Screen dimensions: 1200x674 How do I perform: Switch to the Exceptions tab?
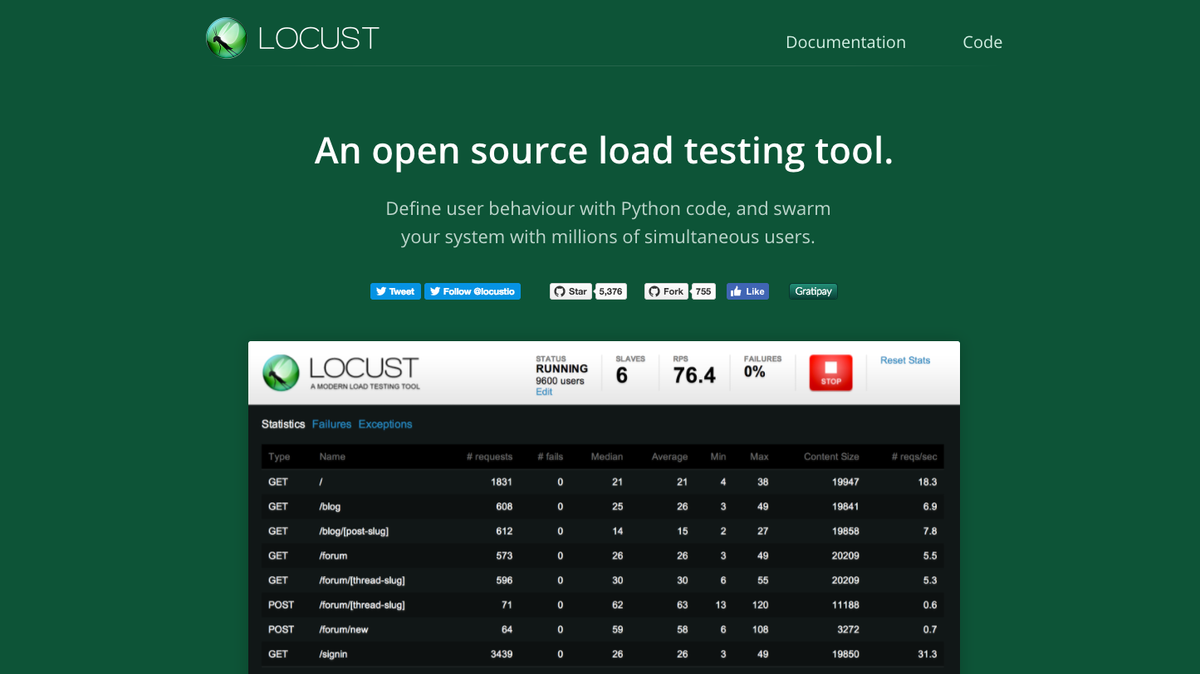[385, 424]
